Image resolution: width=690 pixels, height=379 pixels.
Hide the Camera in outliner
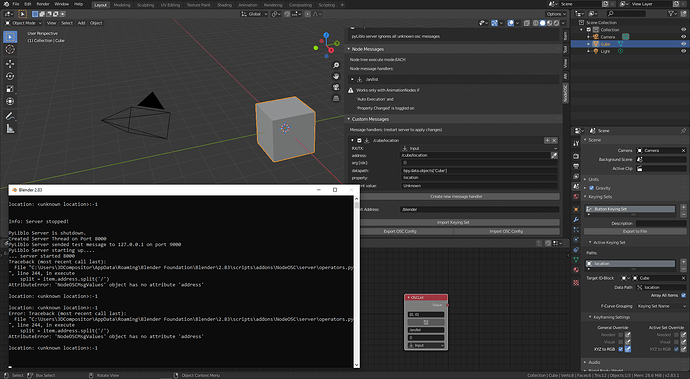(683, 37)
